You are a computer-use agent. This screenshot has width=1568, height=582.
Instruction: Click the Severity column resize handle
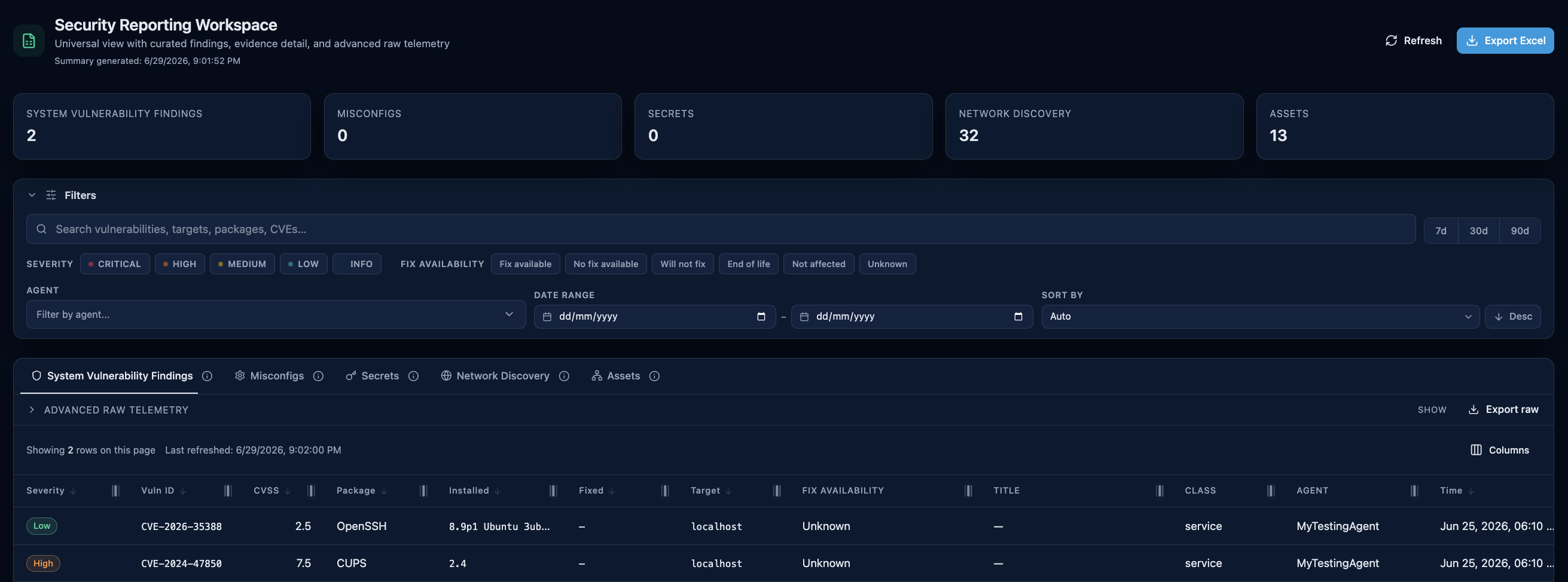(115, 491)
